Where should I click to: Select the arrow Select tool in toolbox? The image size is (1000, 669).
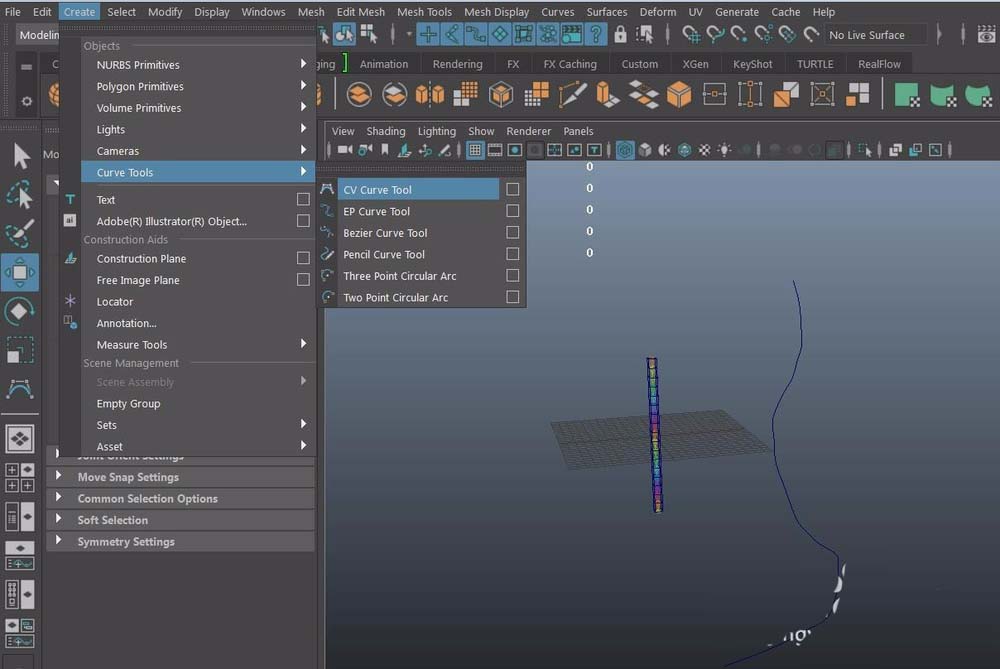point(20,155)
